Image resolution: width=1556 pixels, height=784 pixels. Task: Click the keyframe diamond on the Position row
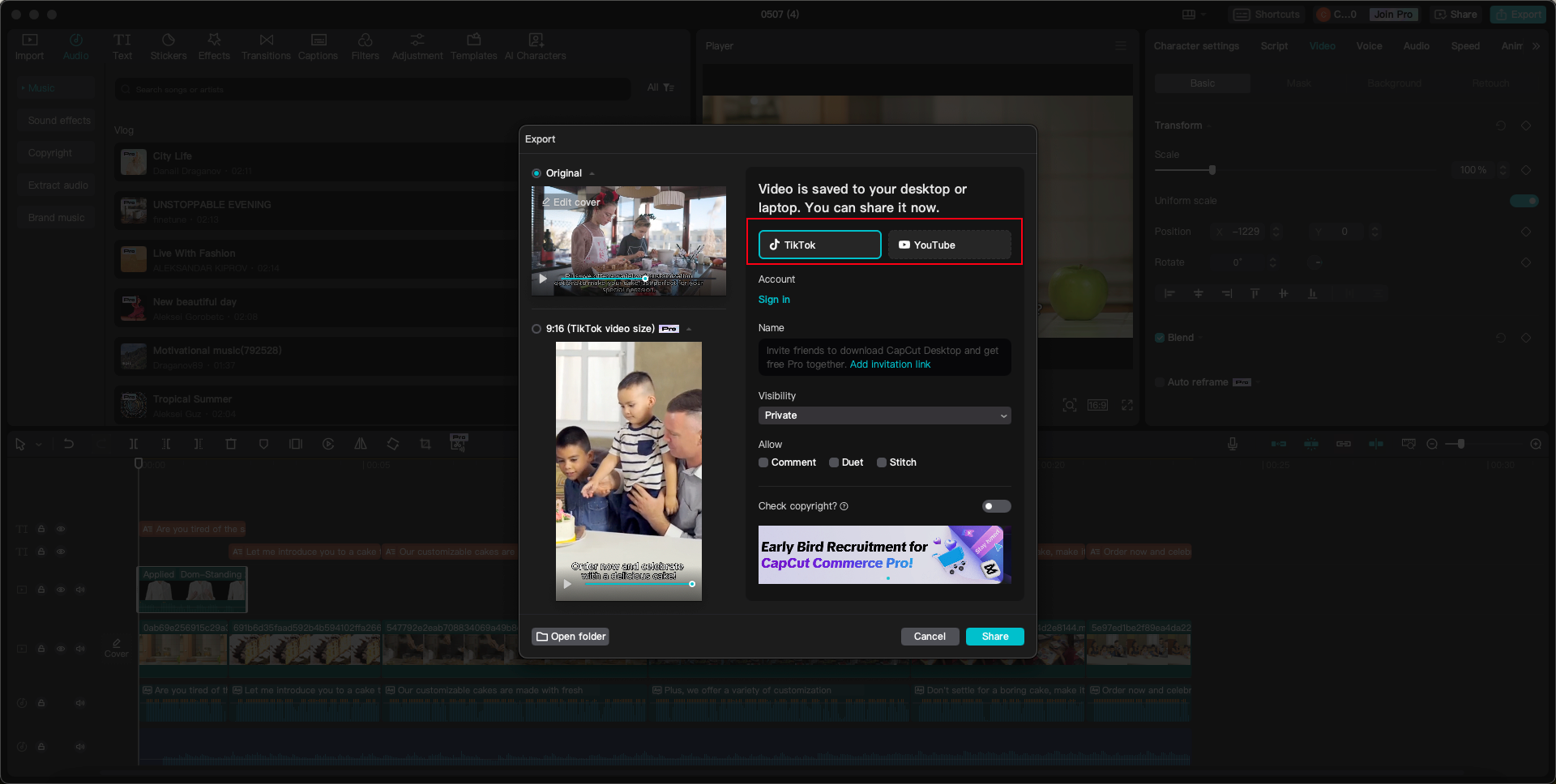[x=1526, y=232]
